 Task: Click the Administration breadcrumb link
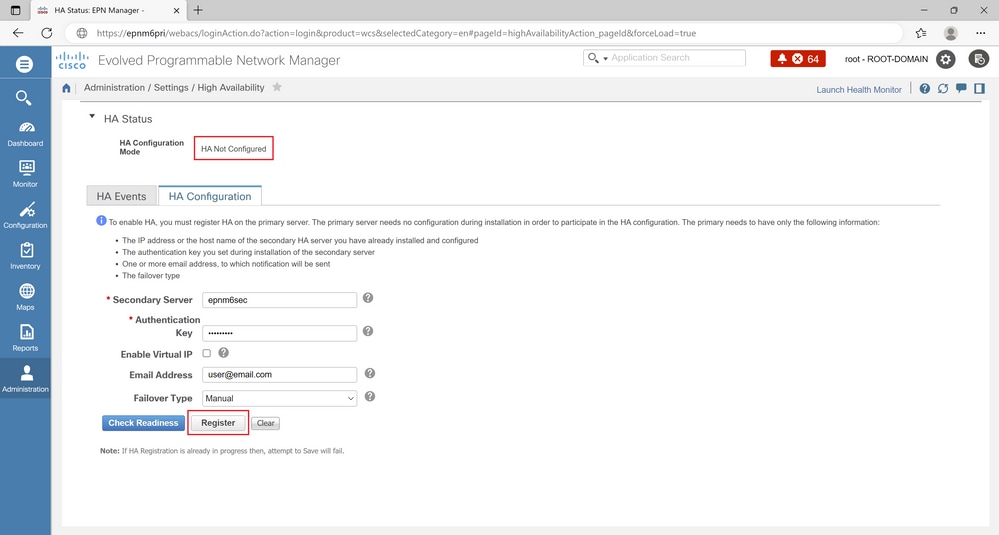coord(115,87)
